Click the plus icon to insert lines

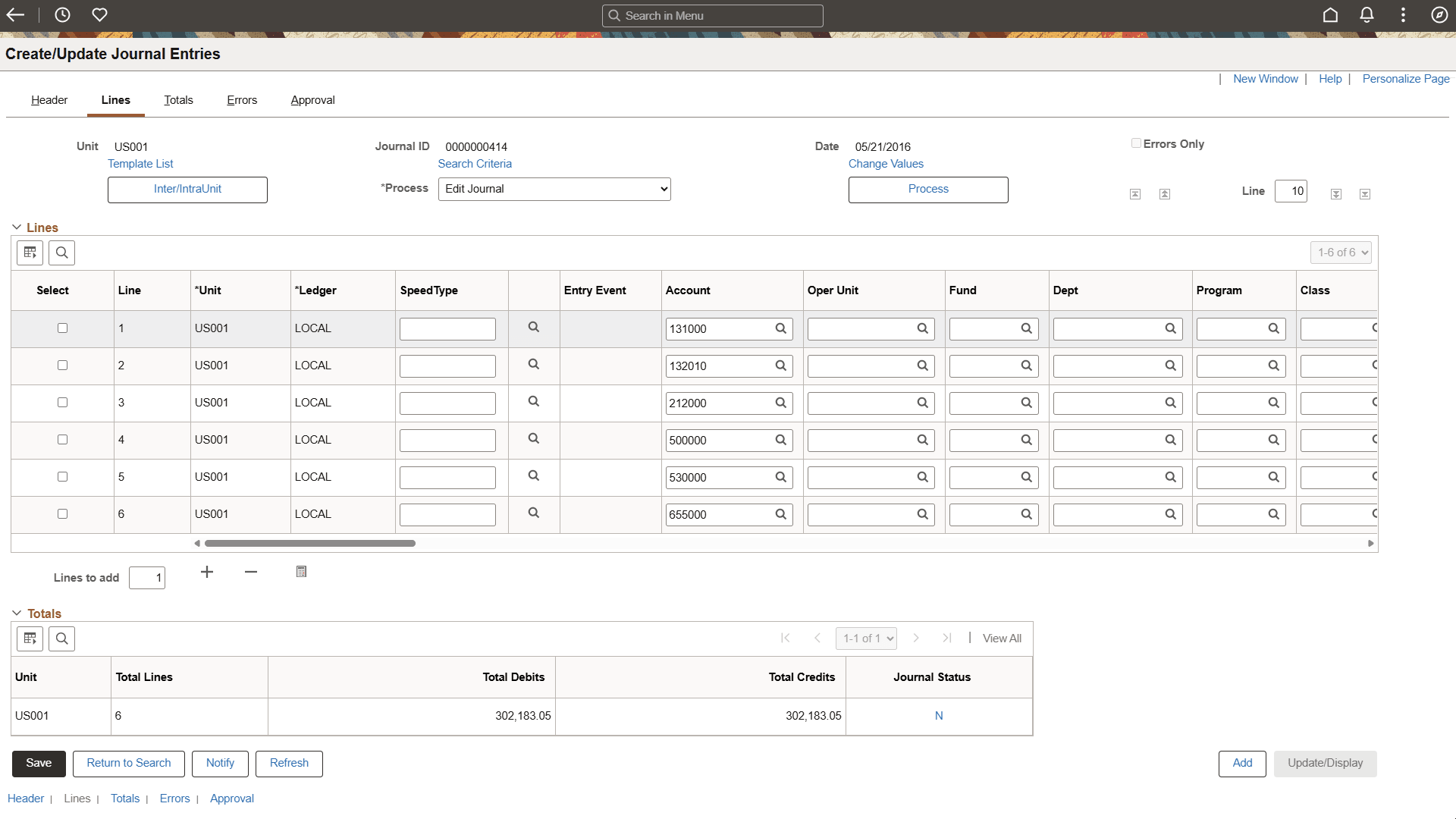click(x=207, y=572)
